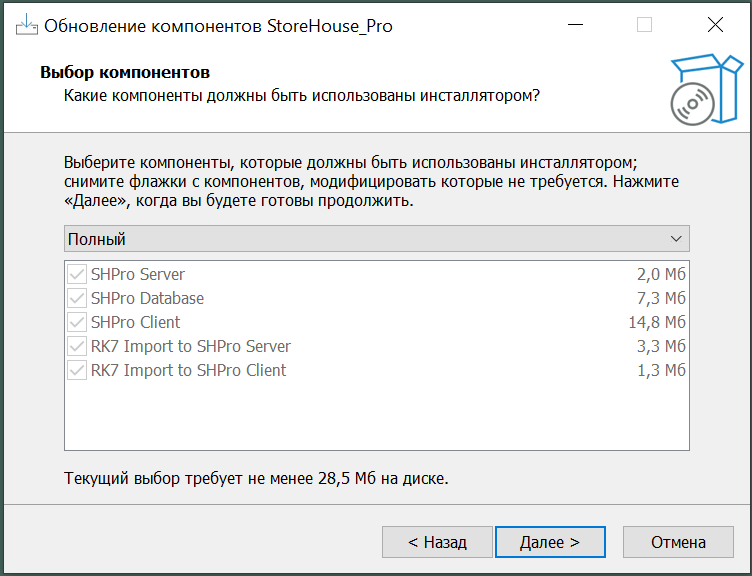752x576 pixels.
Task: Cancel setup with the «Отмена» button
Action: click(678, 542)
